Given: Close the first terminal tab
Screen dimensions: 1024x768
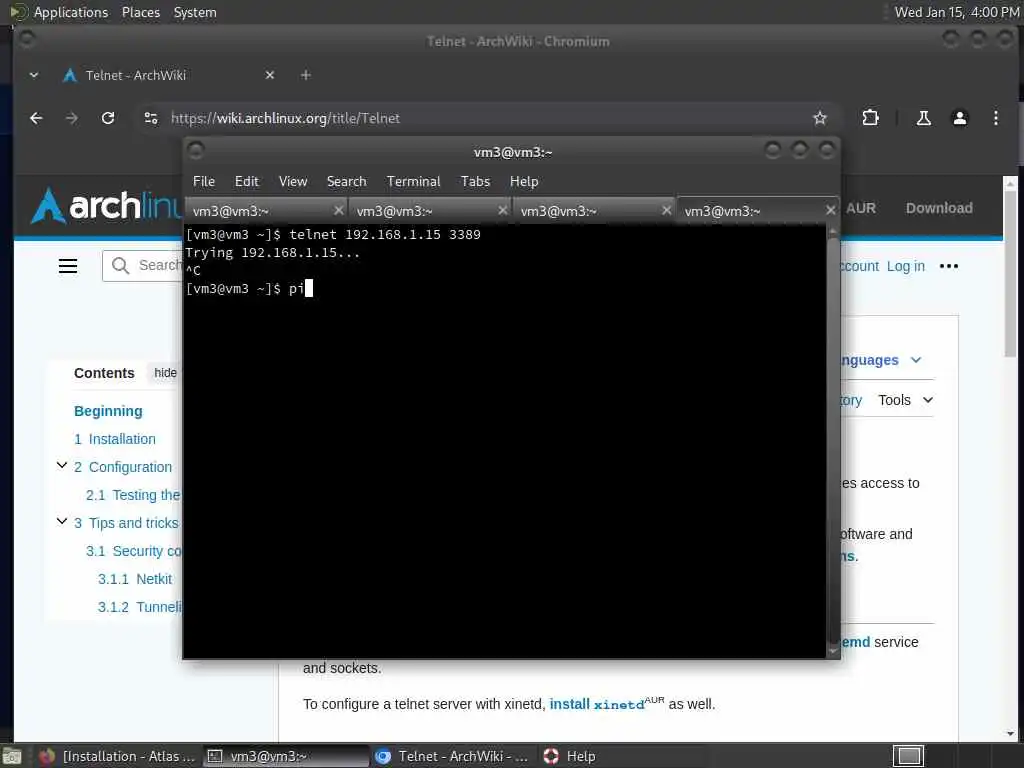Looking at the screenshot, I should 338,210.
